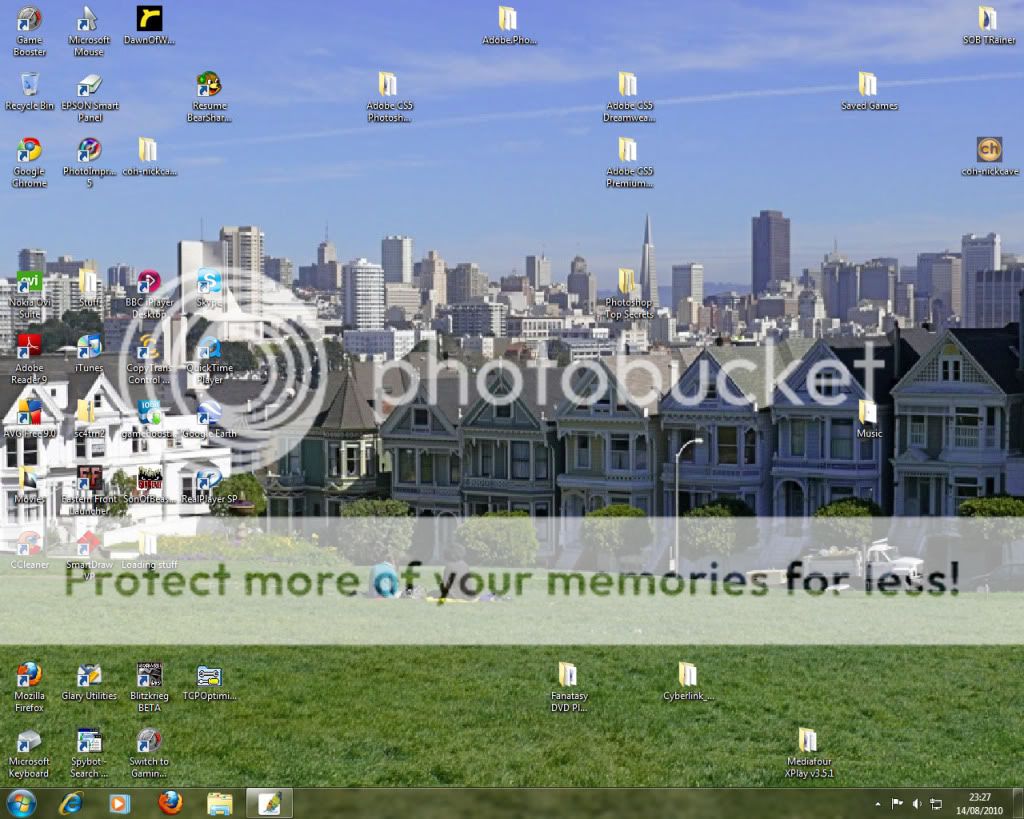Launch the Game Booster shortcut
1024x819 pixels.
pos(29,20)
